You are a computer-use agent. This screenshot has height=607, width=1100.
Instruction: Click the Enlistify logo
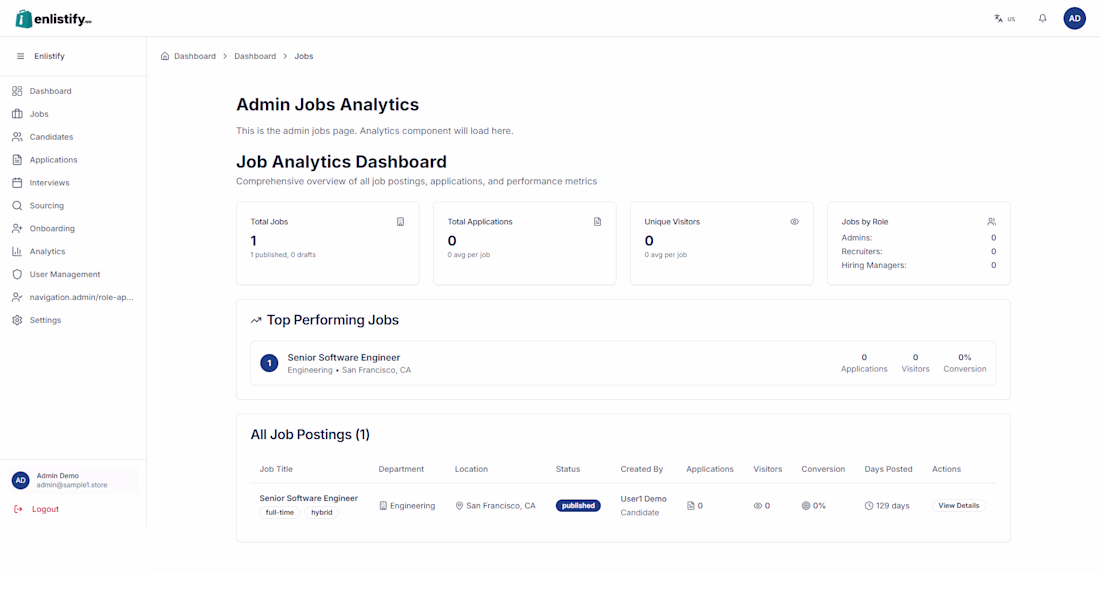pos(53,19)
